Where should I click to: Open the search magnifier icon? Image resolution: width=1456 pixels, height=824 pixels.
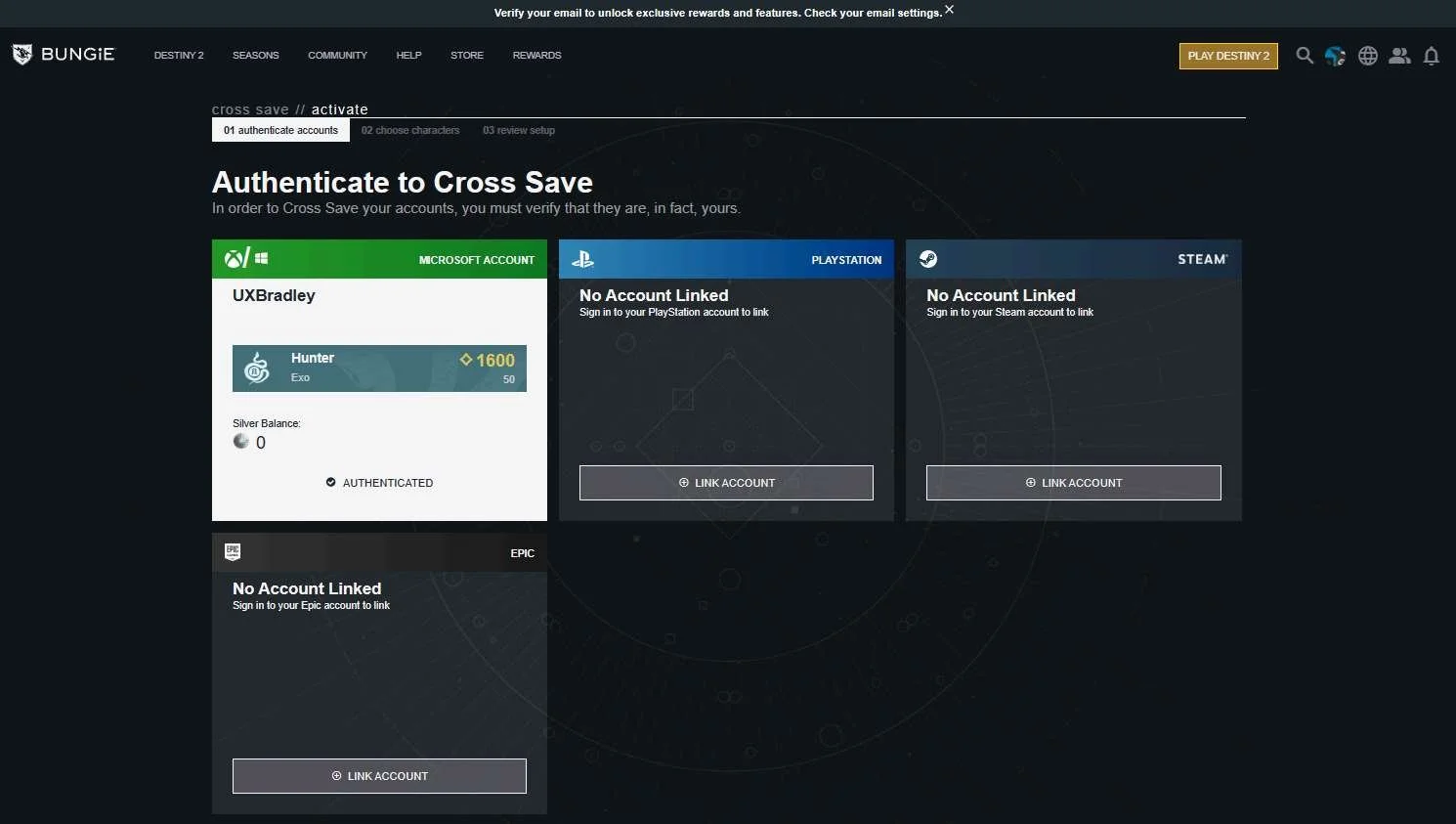pyautogui.click(x=1305, y=56)
